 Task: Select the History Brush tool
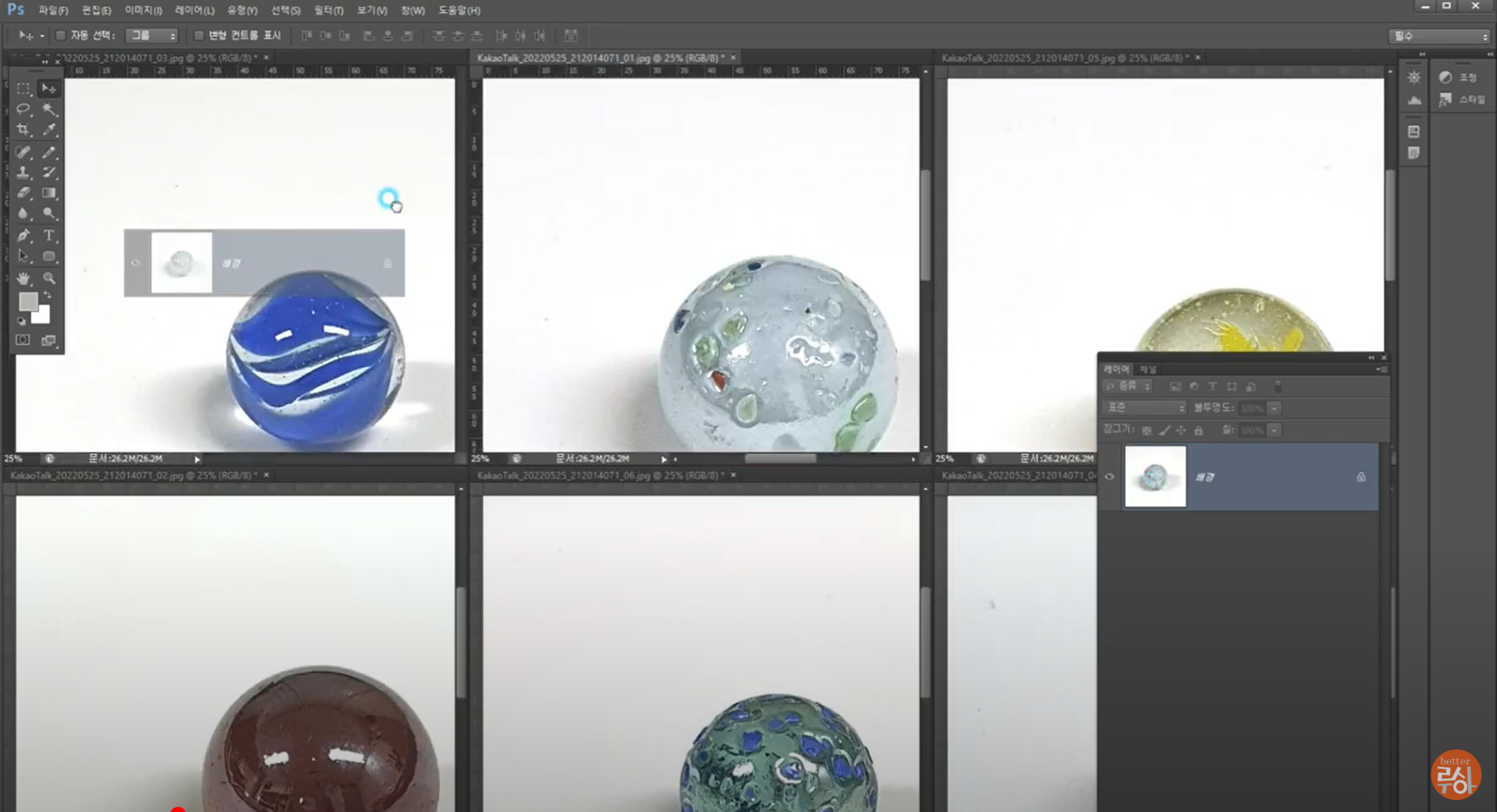click(x=49, y=173)
